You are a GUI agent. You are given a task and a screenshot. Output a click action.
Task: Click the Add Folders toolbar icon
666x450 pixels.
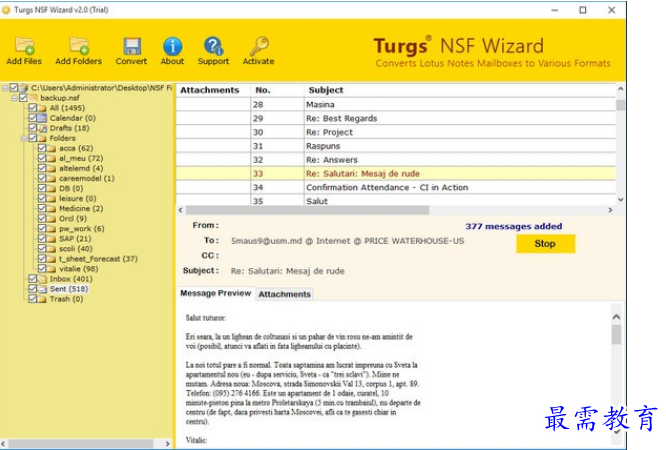(79, 46)
